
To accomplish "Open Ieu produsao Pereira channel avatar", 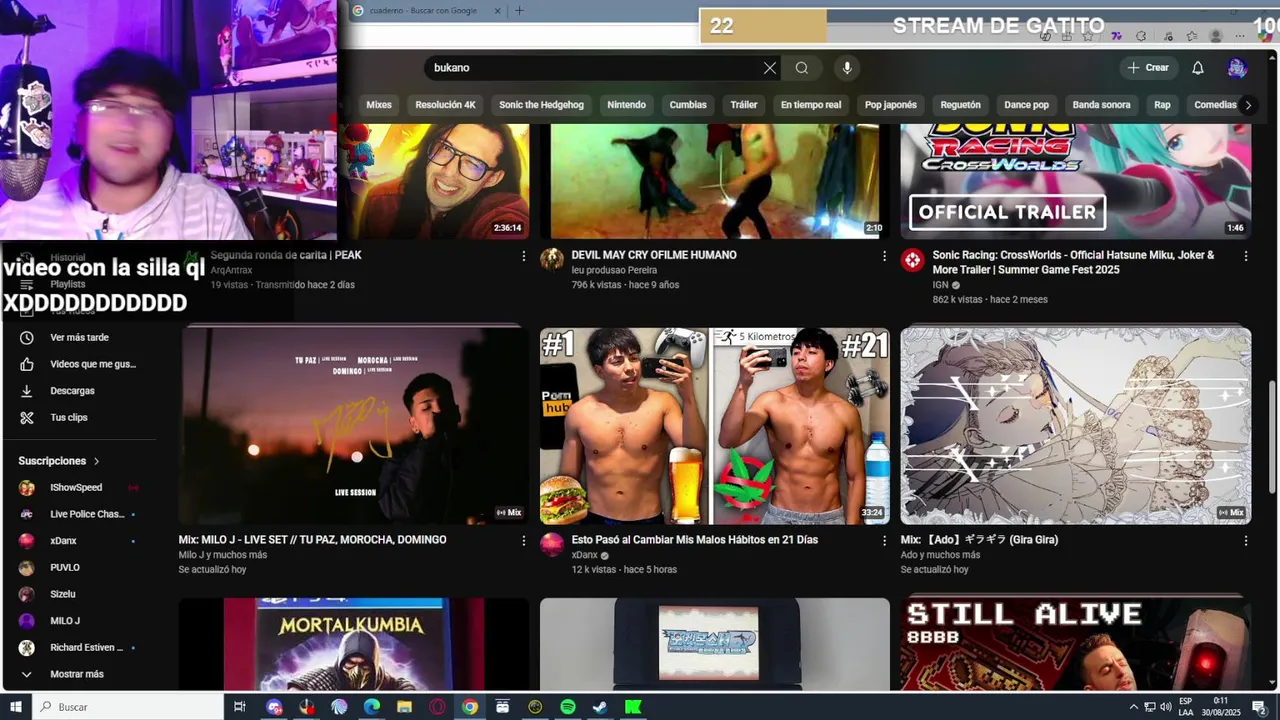I will [552, 260].
